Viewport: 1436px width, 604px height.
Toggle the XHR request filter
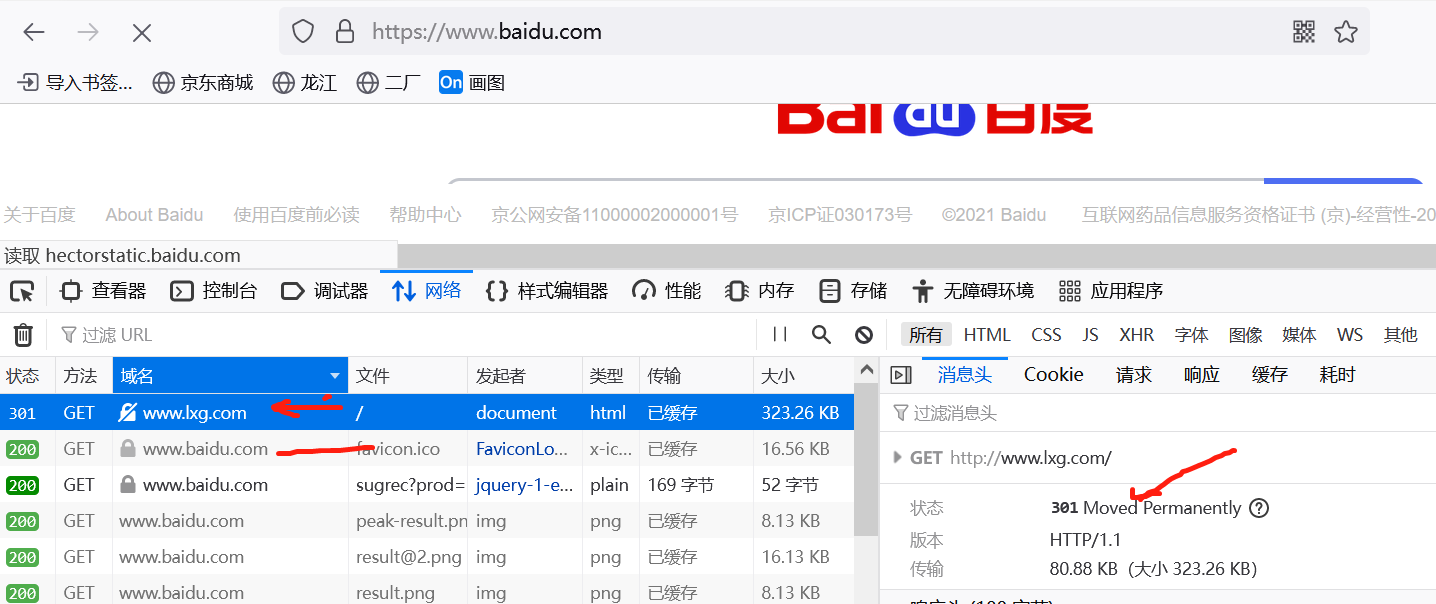click(x=1136, y=335)
